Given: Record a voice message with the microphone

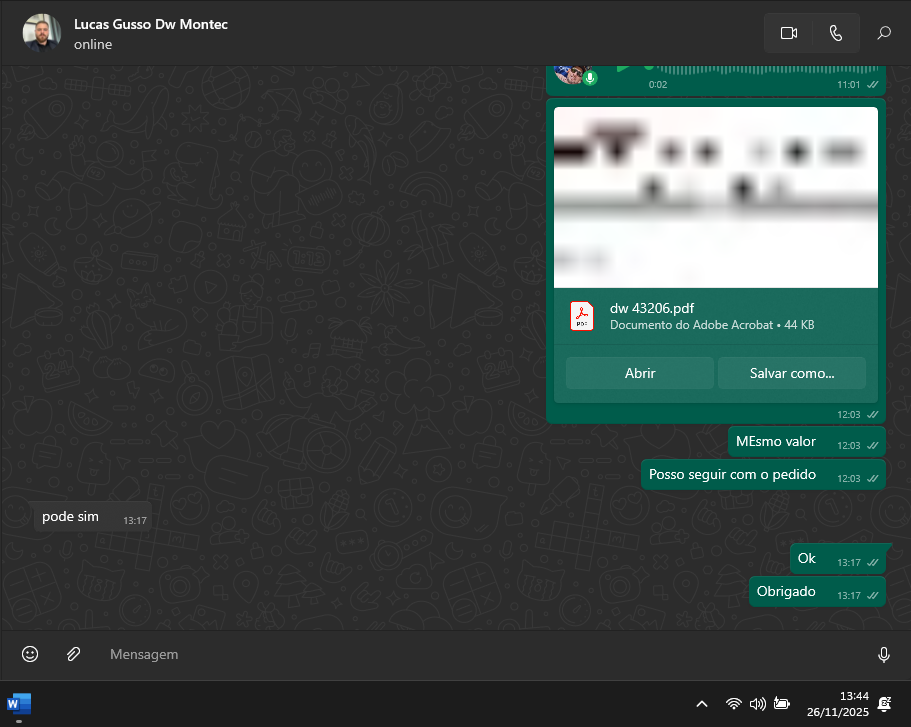Looking at the screenshot, I should [884, 654].
